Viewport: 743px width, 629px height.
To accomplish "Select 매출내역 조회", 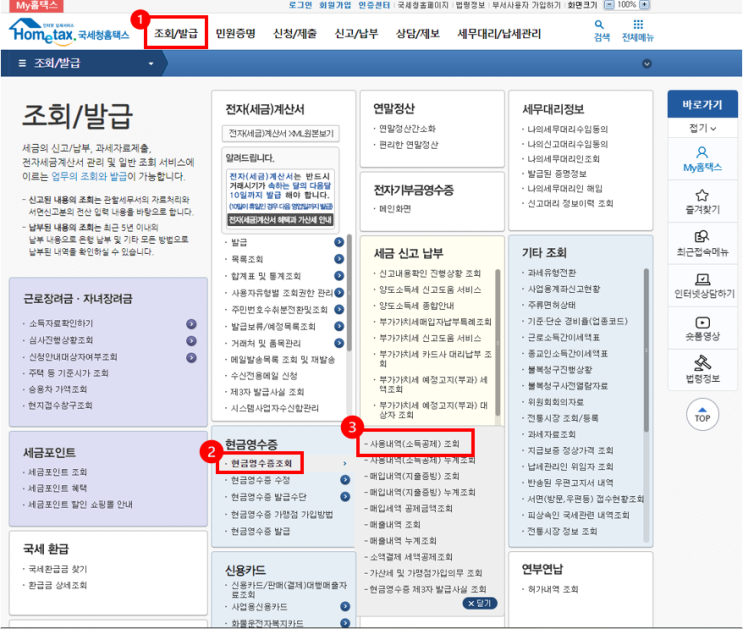I will click(395, 524).
